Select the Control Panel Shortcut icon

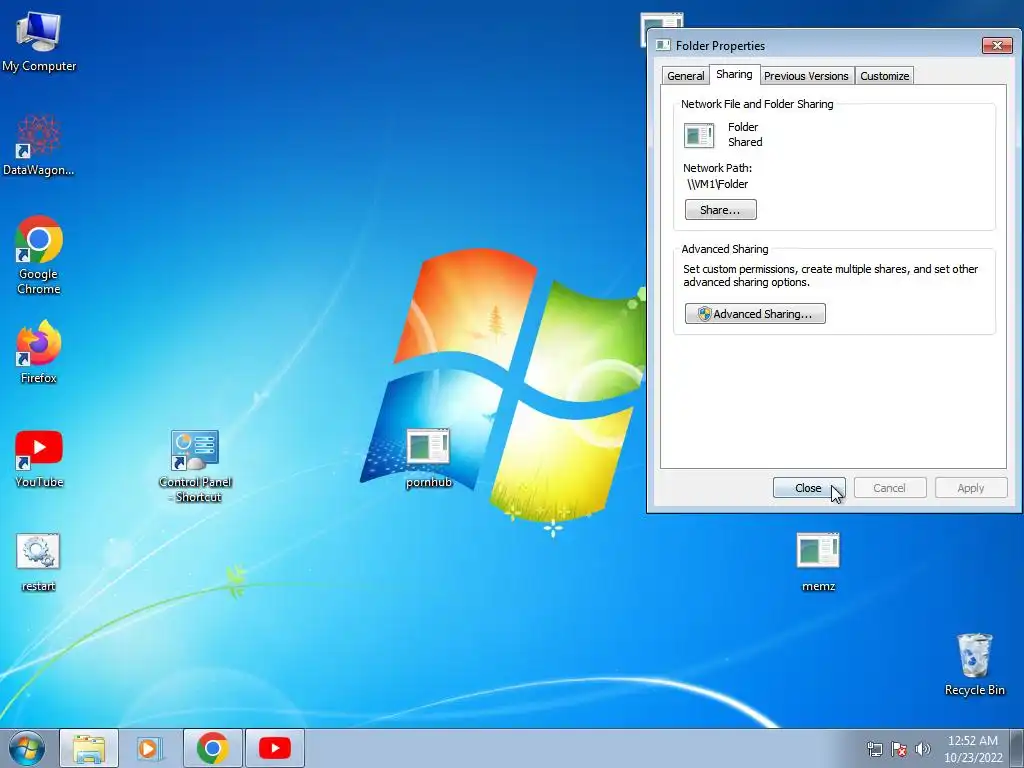pos(195,465)
